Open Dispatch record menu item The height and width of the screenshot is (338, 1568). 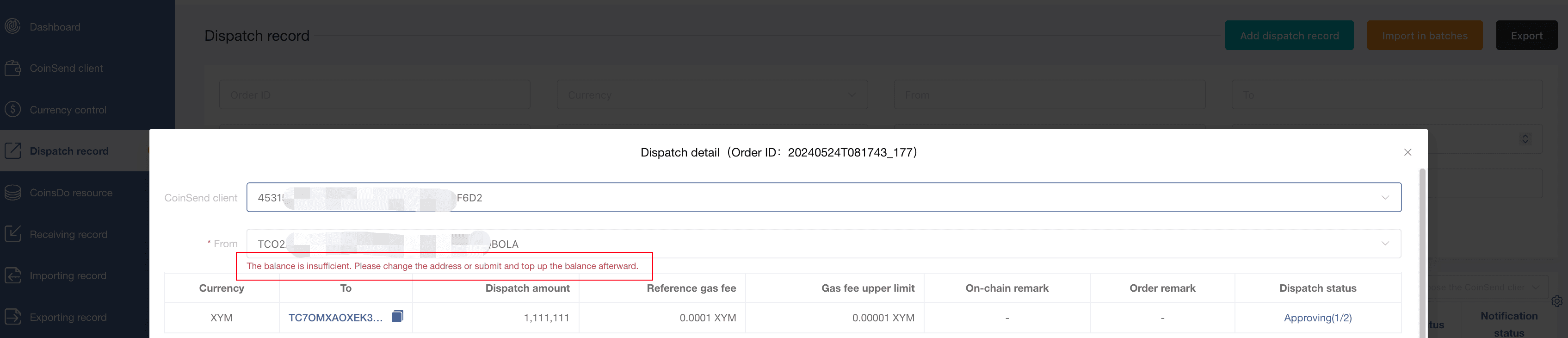click(x=69, y=151)
